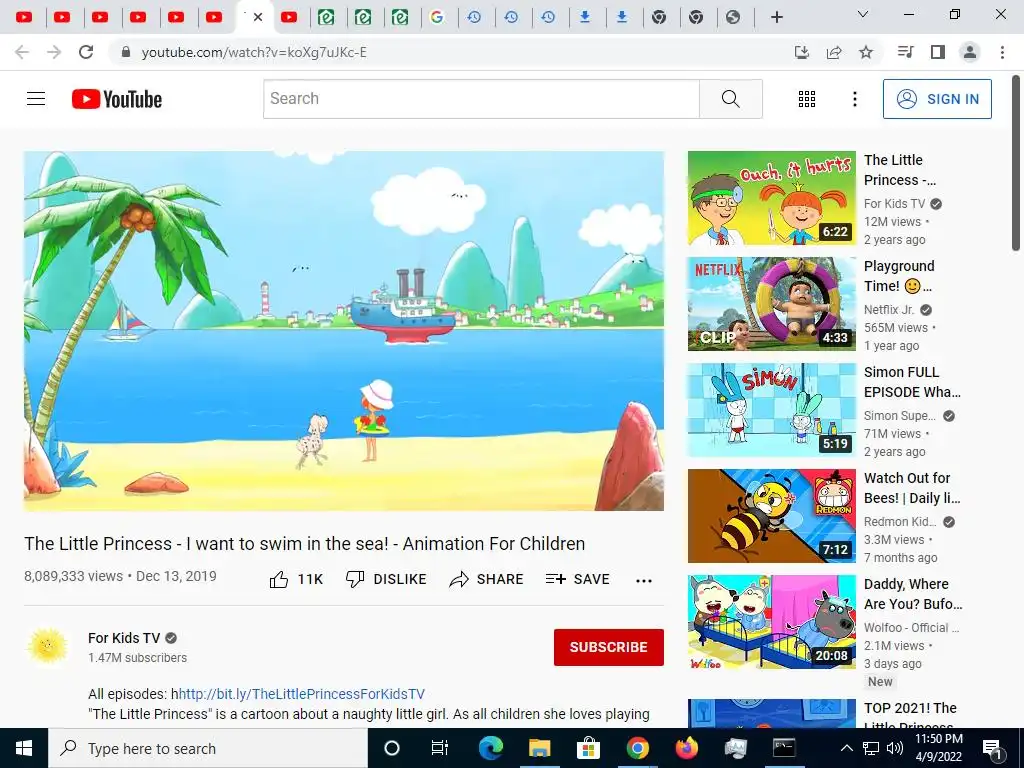Open the Windows Start menu
The image size is (1024, 768).
coord(24,748)
